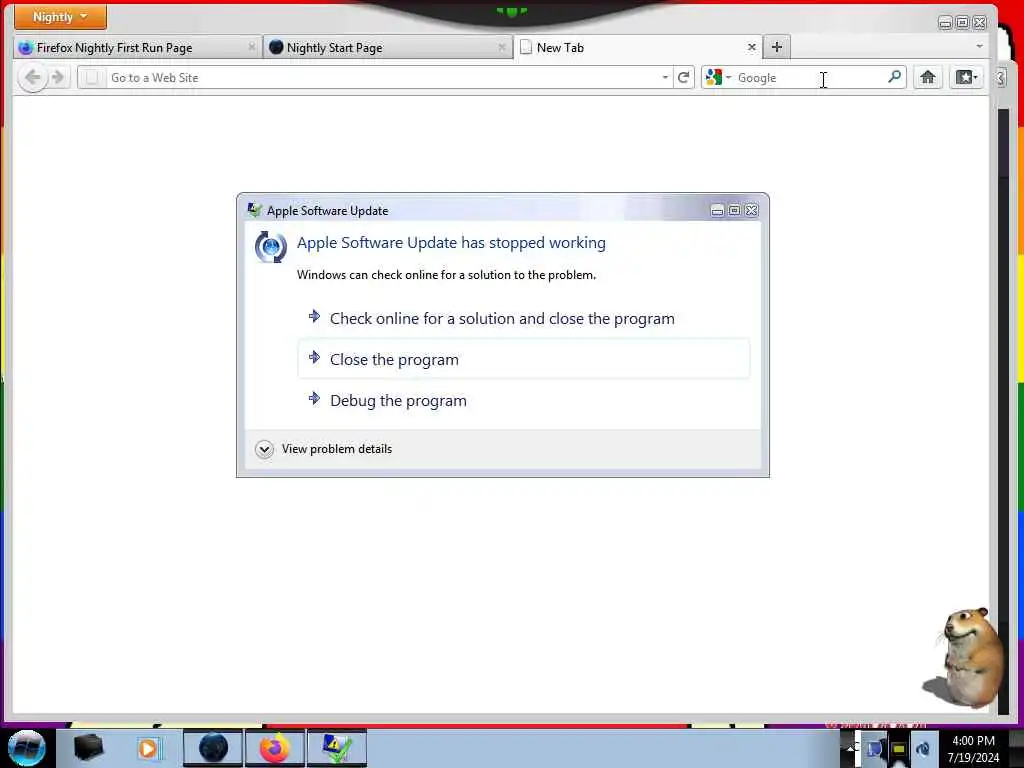
Task: Reload the current page
Action: pyautogui.click(x=683, y=78)
